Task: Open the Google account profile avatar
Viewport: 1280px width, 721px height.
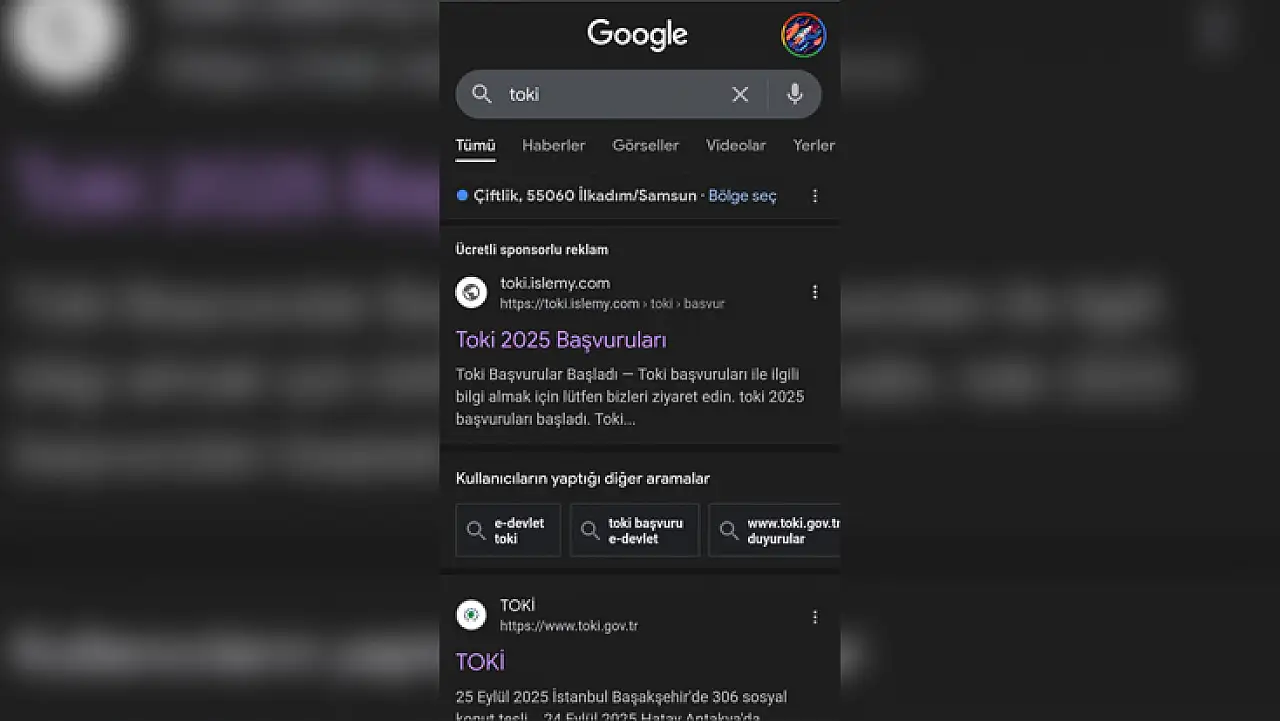Action: pyautogui.click(x=803, y=35)
